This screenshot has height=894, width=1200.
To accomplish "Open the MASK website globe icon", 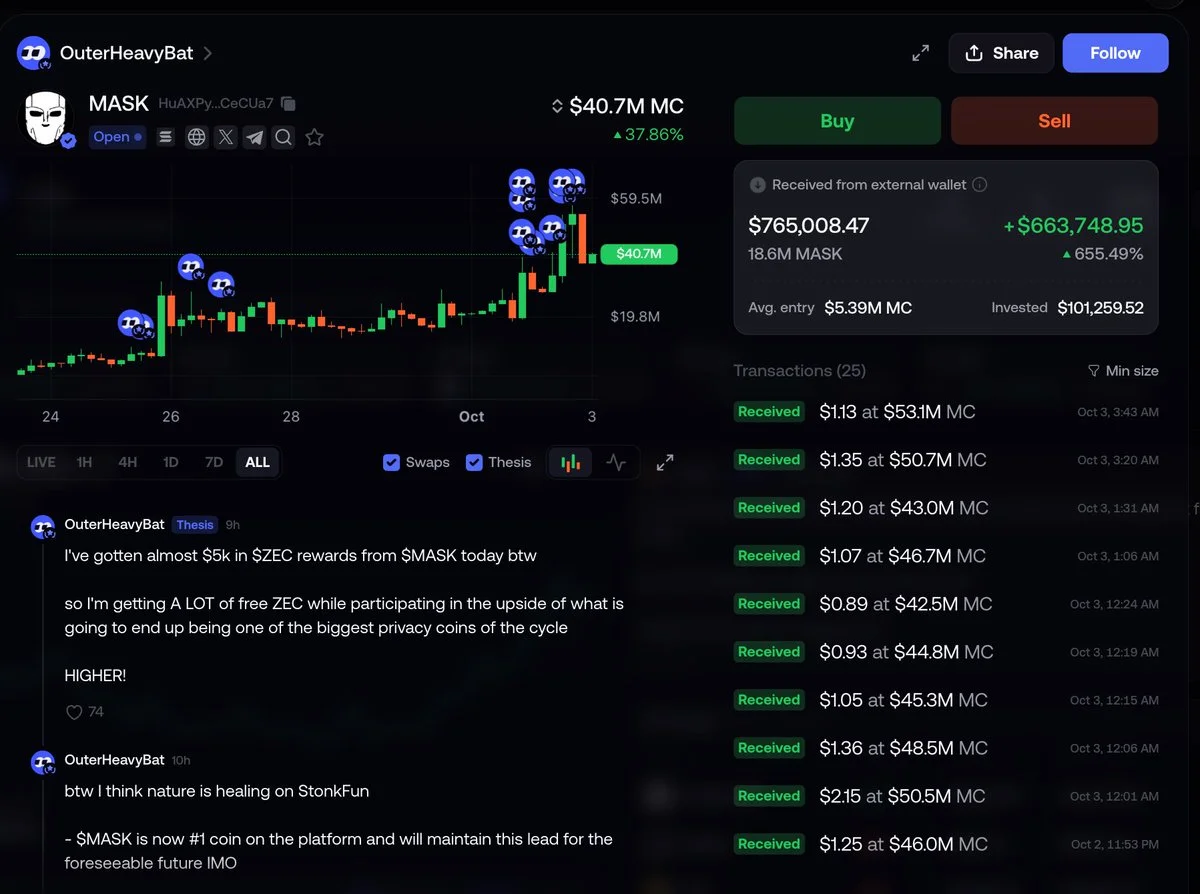I will point(196,137).
